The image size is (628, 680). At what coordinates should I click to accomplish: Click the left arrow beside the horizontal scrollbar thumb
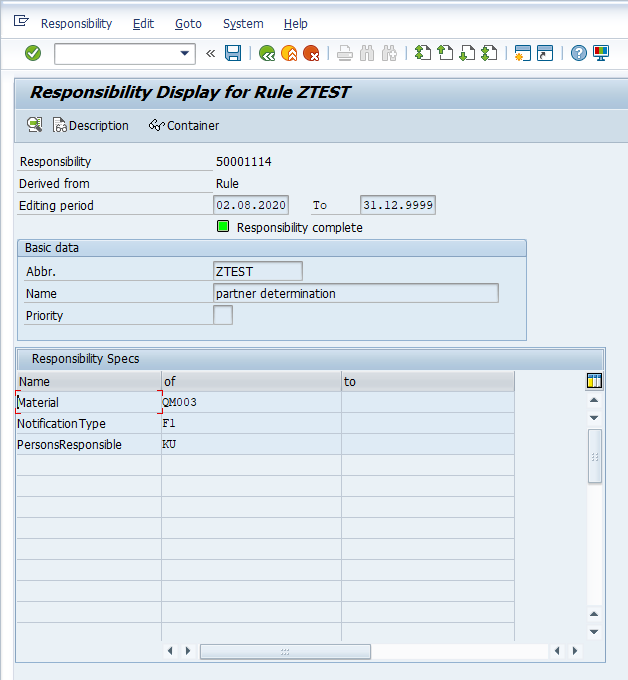click(x=170, y=651)
